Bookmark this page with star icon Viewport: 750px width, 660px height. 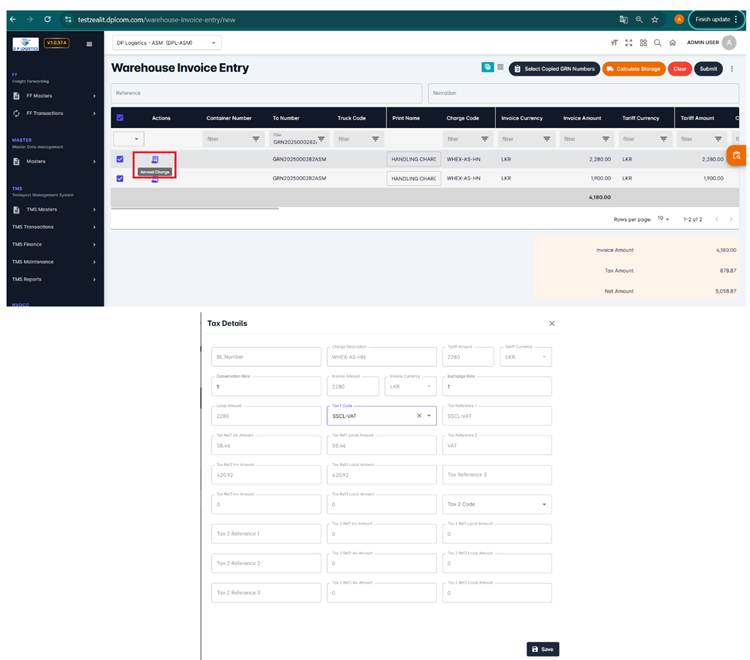655,20
